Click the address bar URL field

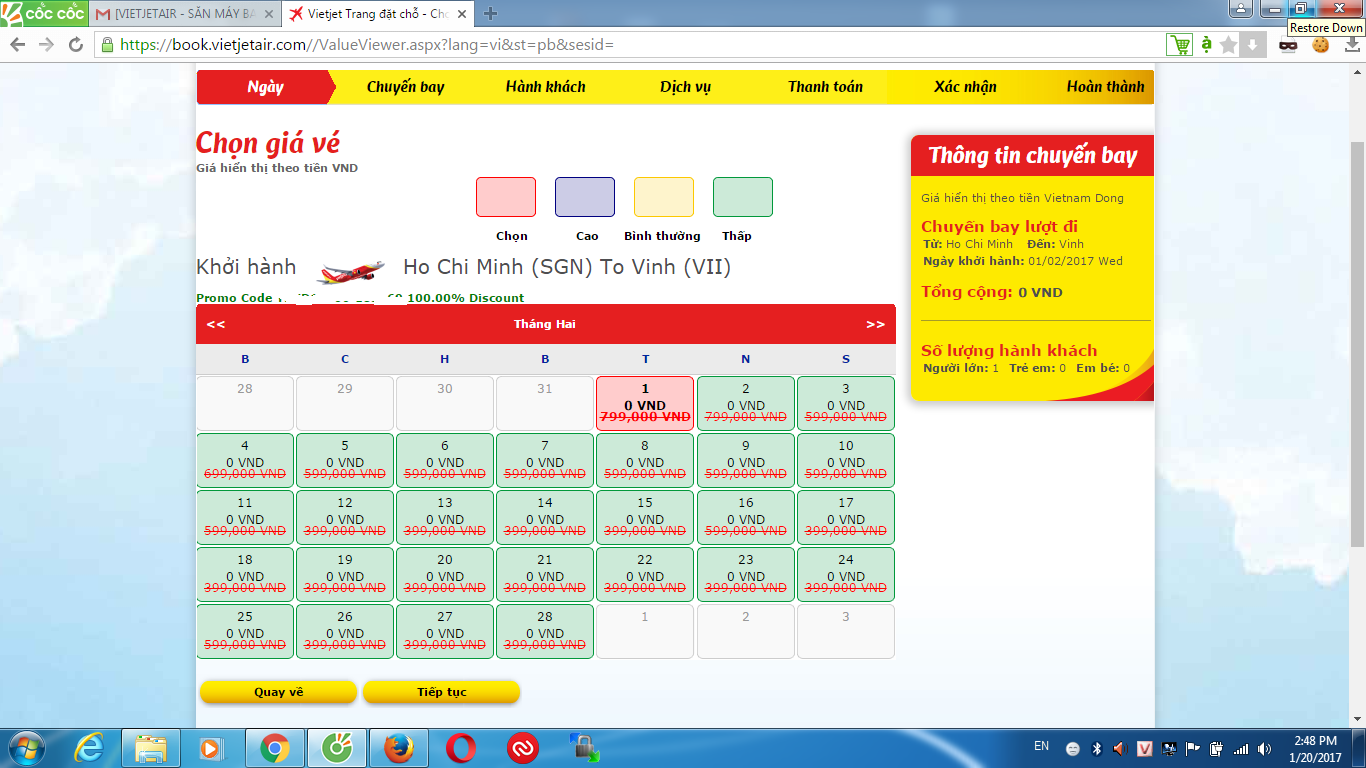click(x=630, y=45)
